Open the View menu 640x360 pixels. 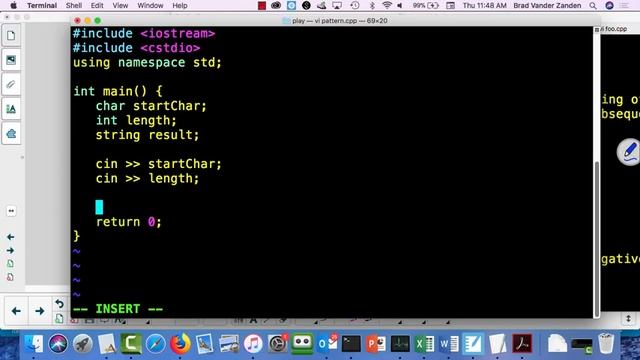point(120,5)
